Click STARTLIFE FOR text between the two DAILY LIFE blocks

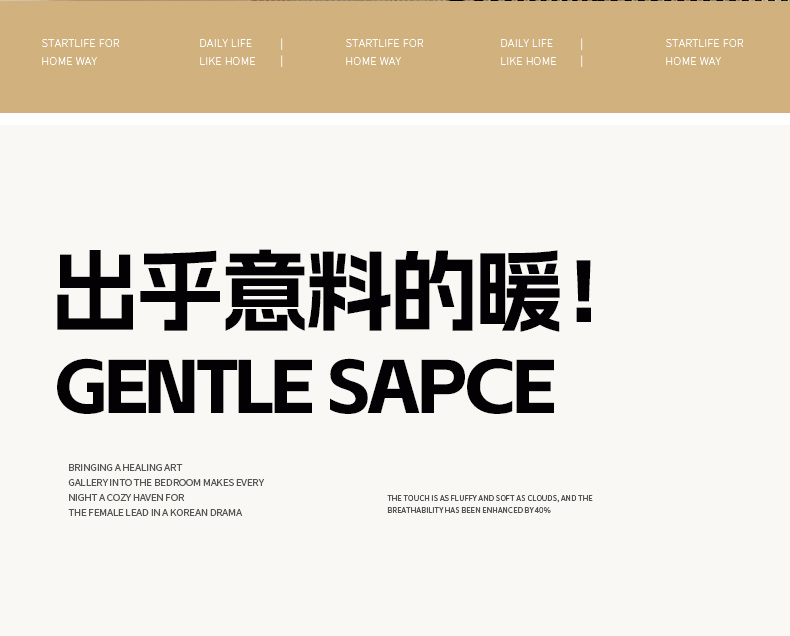coord(384,43)
